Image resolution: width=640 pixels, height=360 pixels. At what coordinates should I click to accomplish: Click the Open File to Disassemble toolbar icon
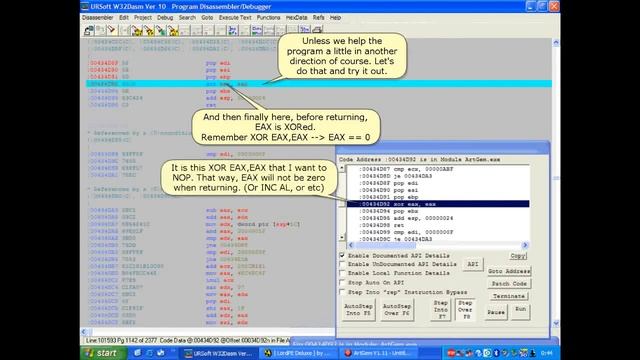tap(89, 30)
